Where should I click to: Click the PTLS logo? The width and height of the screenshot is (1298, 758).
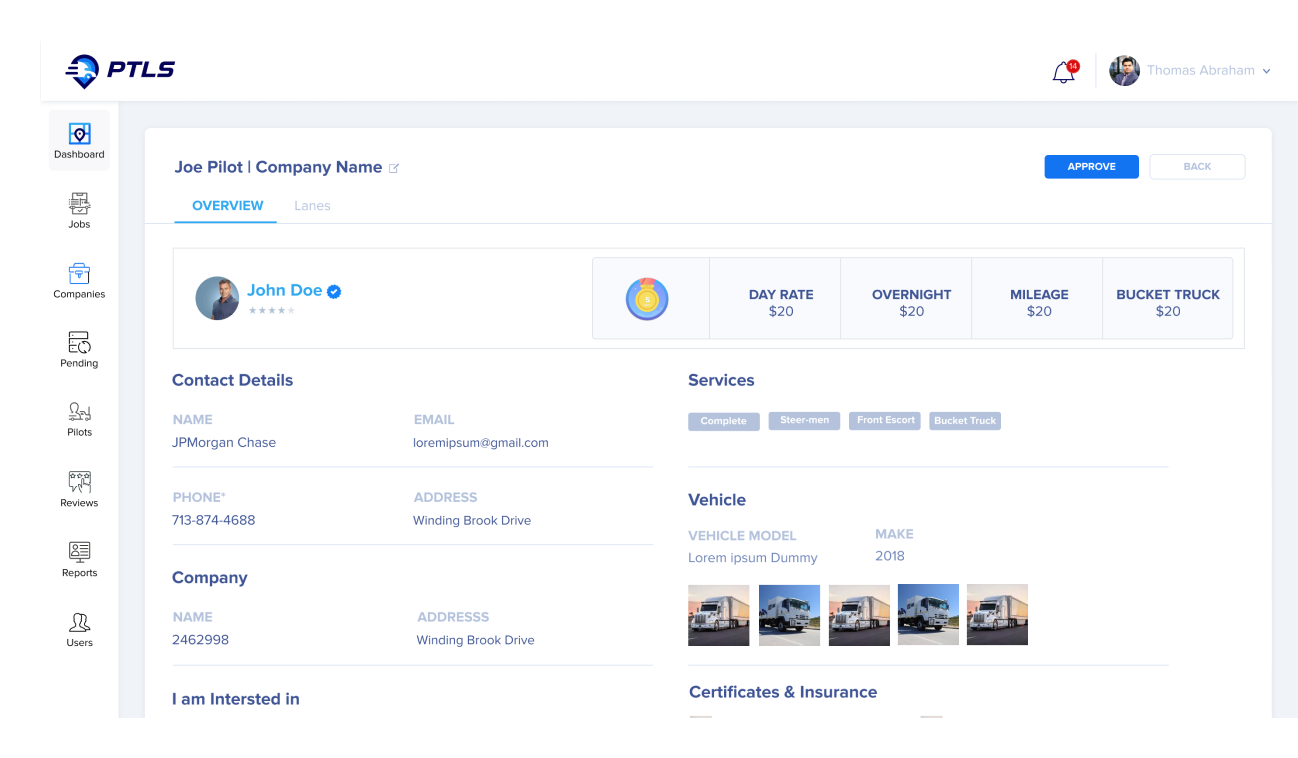point(120,70)
